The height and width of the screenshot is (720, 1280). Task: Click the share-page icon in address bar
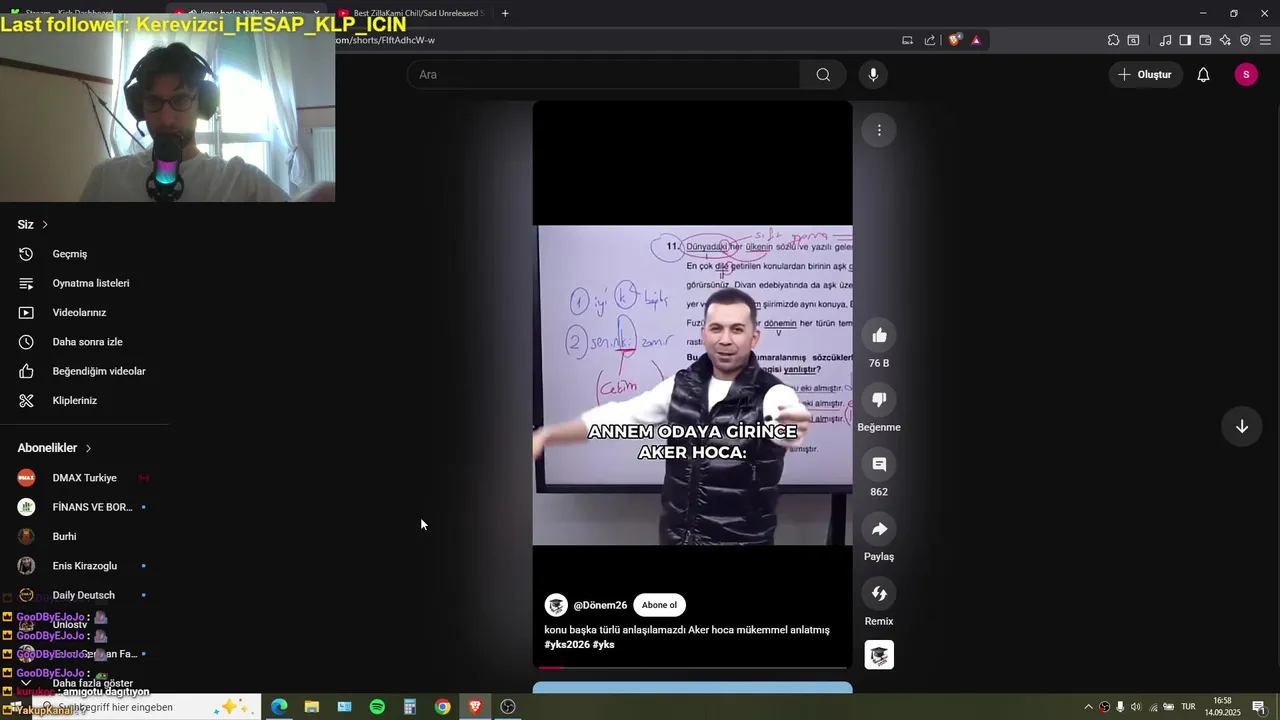[x=930, y=40]
